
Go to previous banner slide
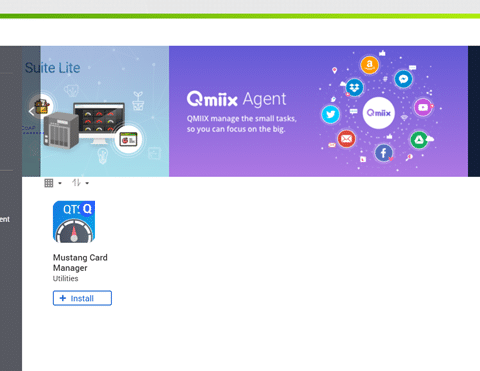point(31,112)
